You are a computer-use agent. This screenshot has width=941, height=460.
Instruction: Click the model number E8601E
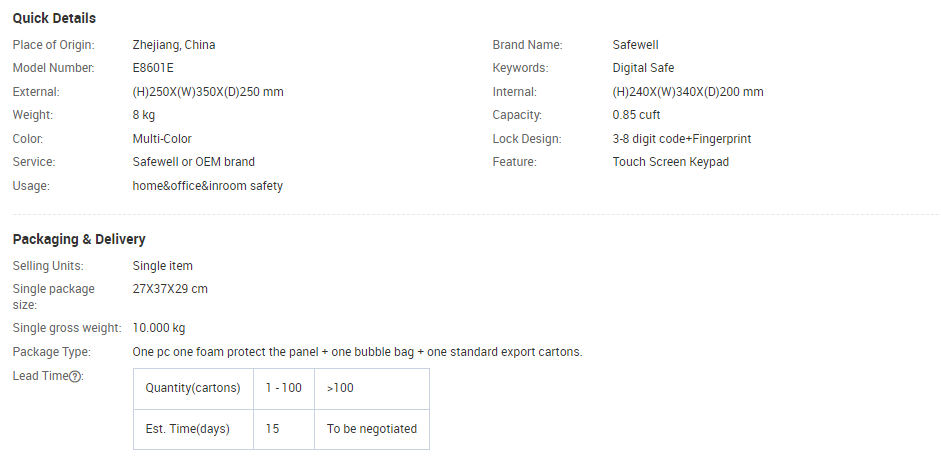click(153, 68)
